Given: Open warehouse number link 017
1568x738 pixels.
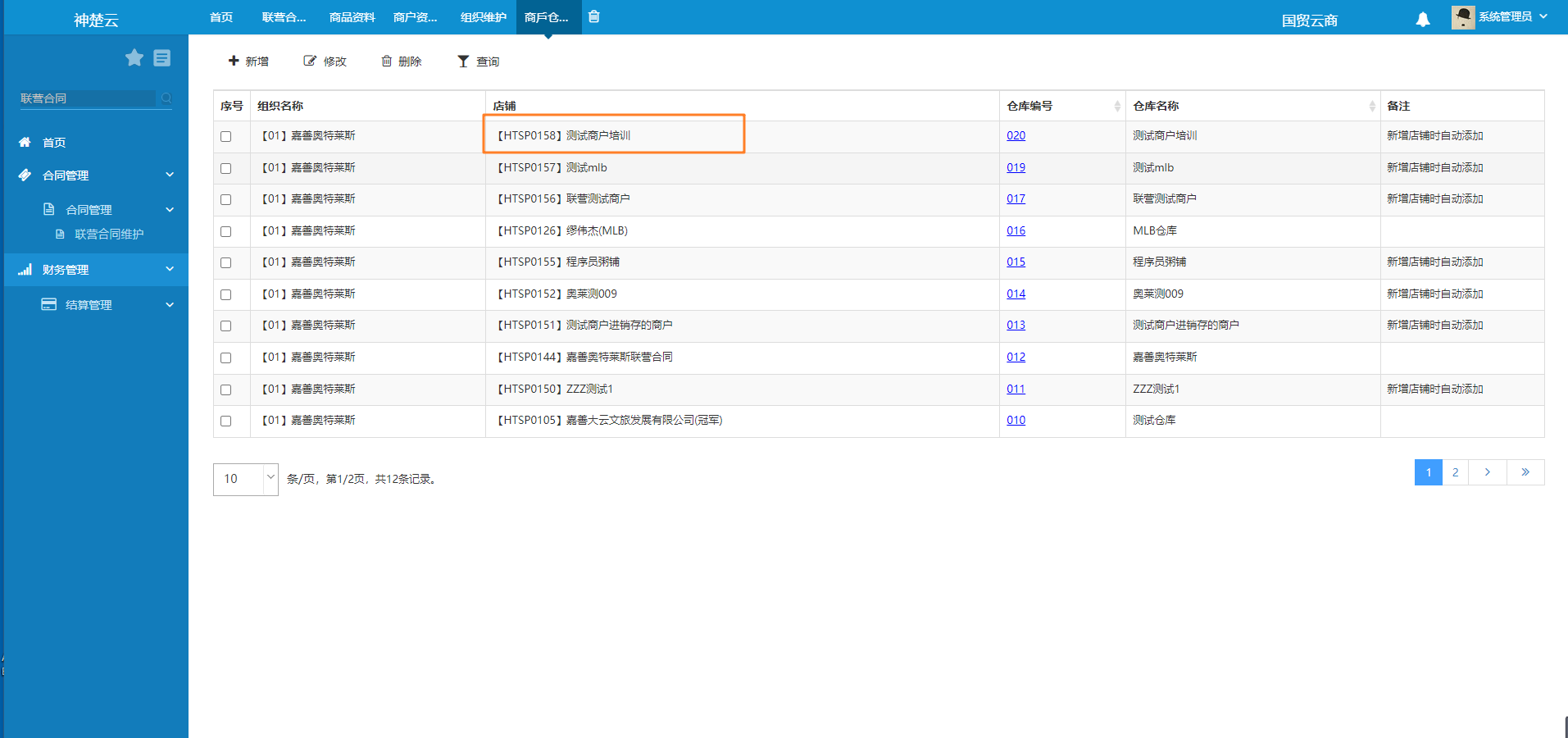Looking at the screenshot, I should click(x=1016, y=198).
